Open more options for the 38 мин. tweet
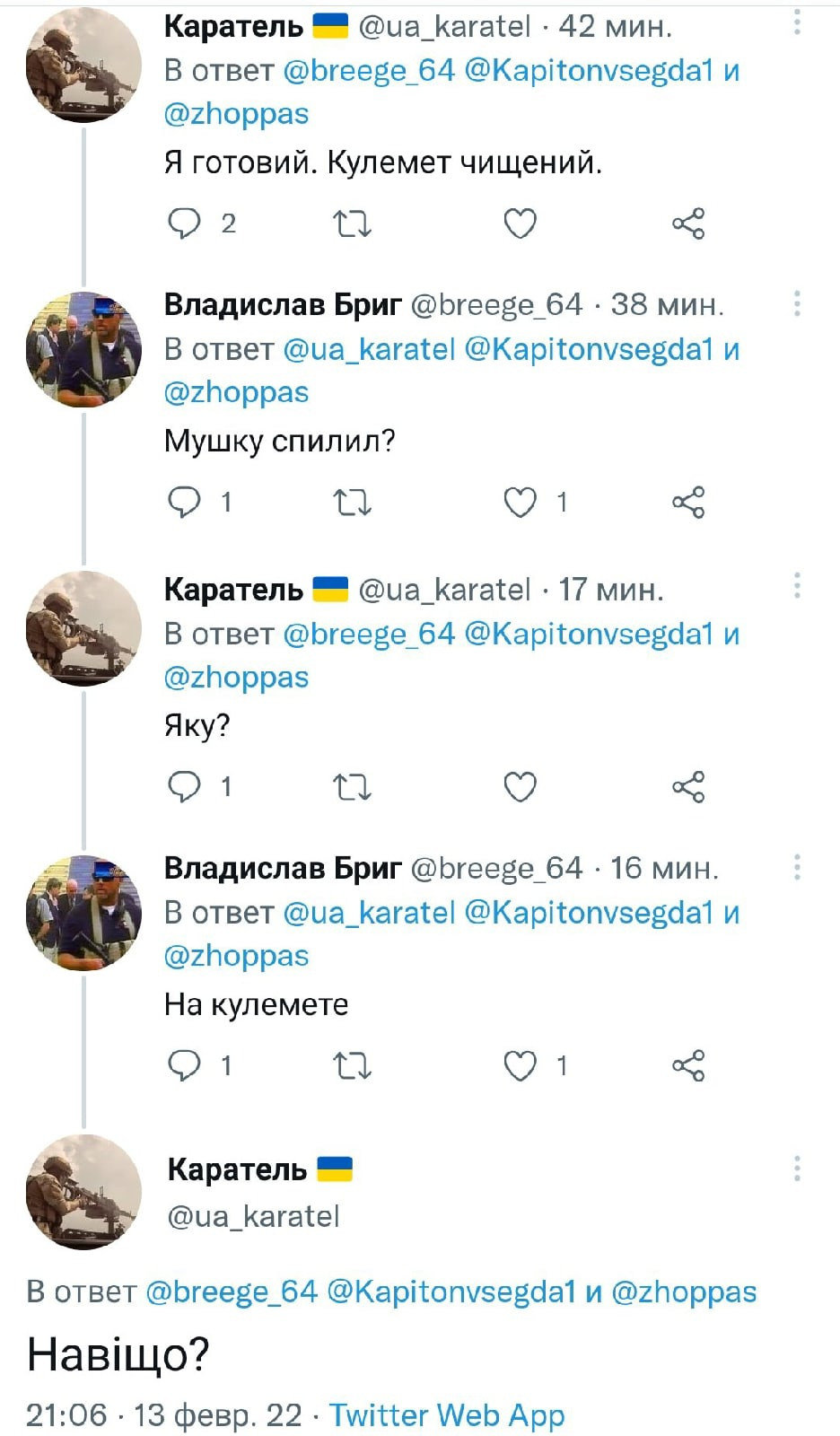The height and width of the screenshot is (1436, 840). 796,304
